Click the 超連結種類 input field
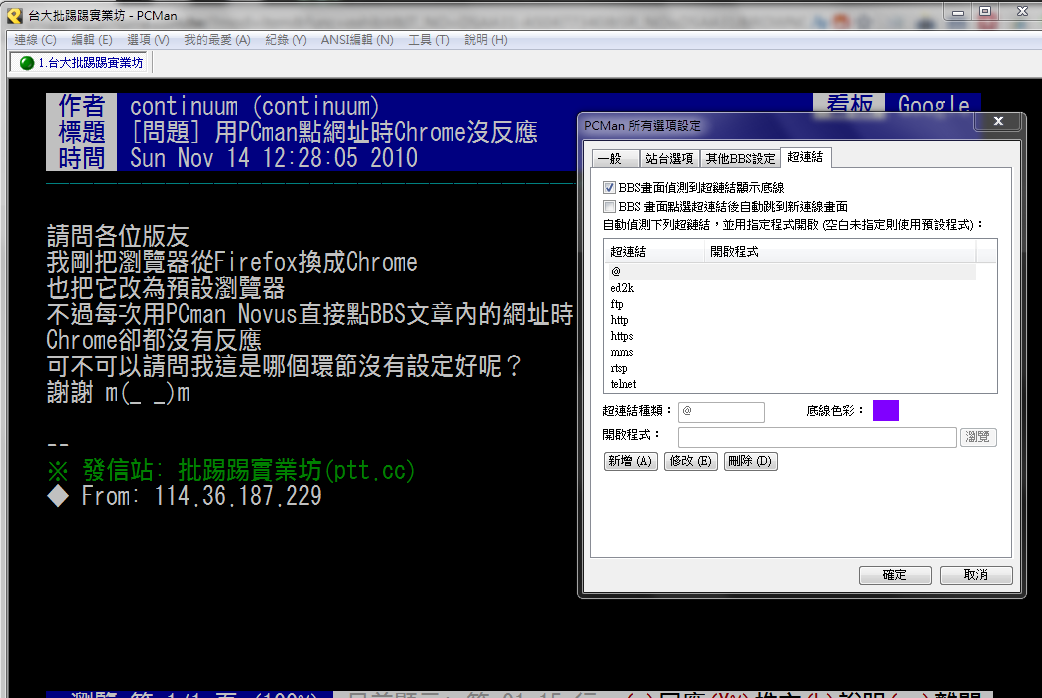Viewport: 1042px width, 698px height. (721, 411)
